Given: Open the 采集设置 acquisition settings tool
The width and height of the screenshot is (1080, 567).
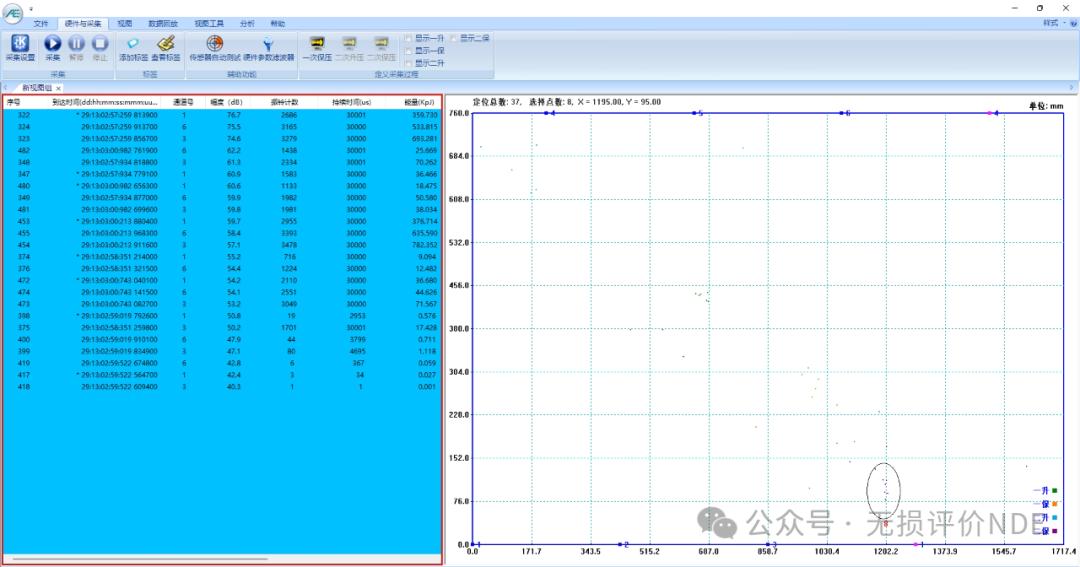Looking at the screenshot, I should [20, 47].
